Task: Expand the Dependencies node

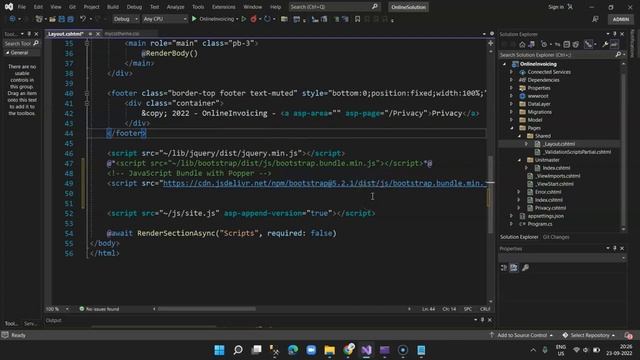Action: point(511,80)
